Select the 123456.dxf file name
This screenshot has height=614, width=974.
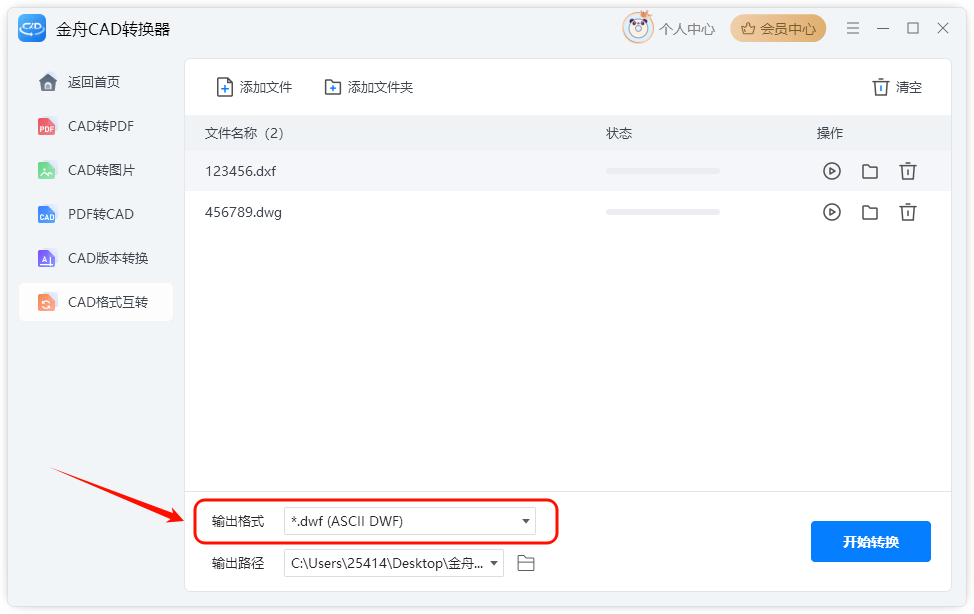pyautogui.click(x=240, y=172)
